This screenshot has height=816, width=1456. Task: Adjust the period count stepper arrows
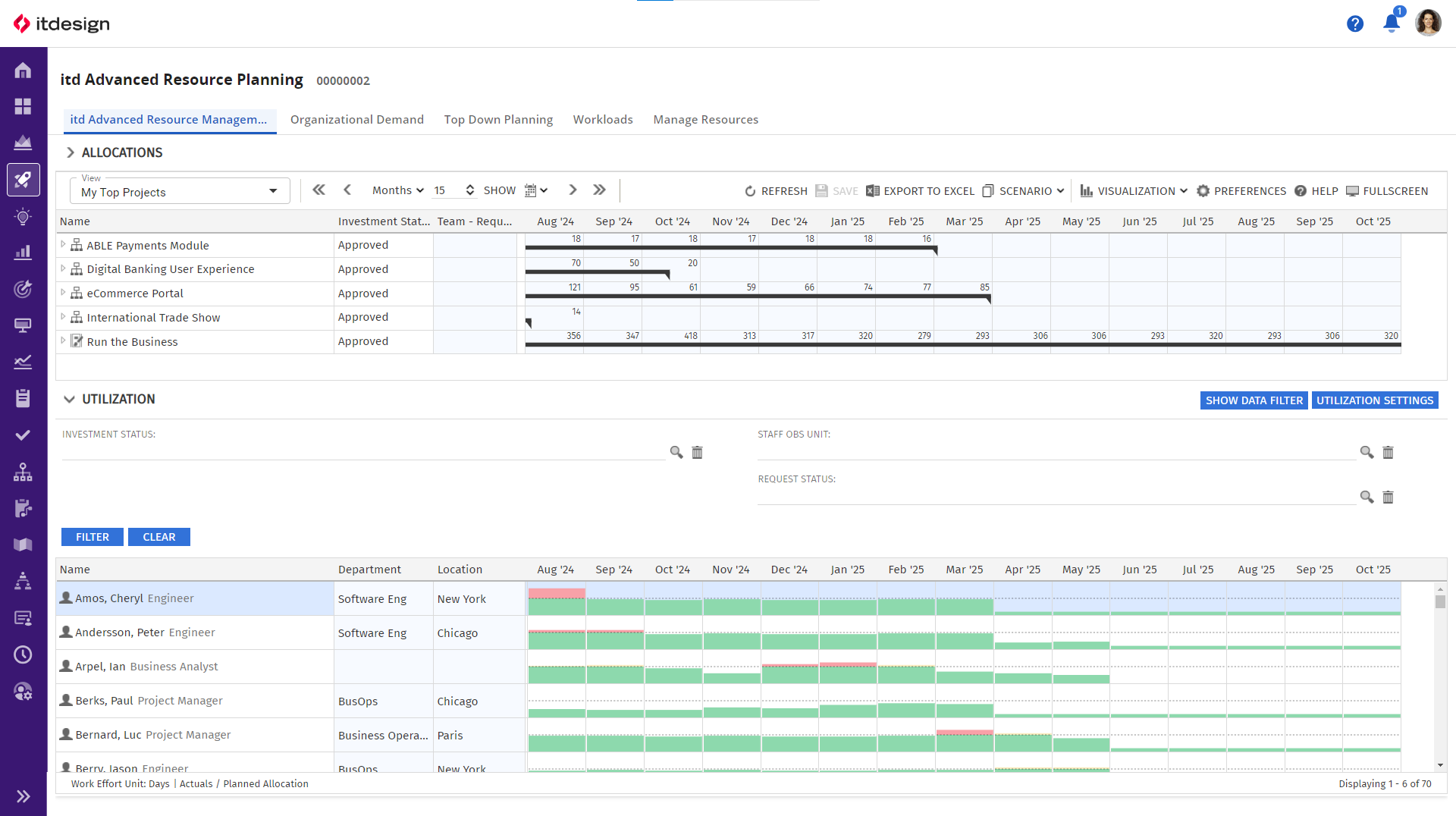tap(470, 190)
